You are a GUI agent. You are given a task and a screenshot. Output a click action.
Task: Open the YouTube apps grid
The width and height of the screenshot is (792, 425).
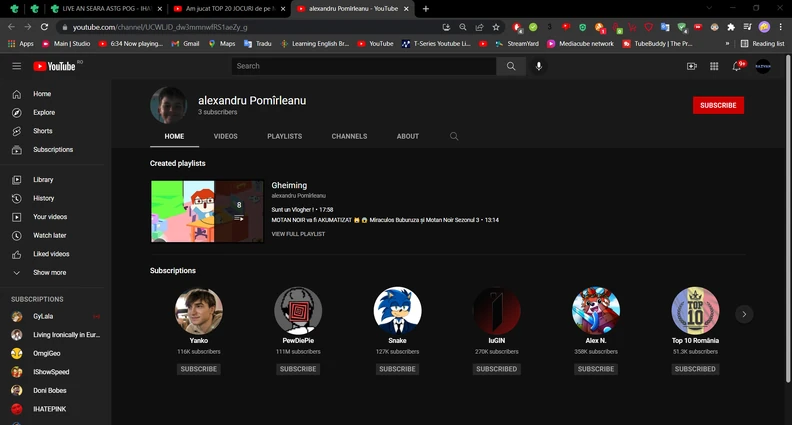coord(714,66)
